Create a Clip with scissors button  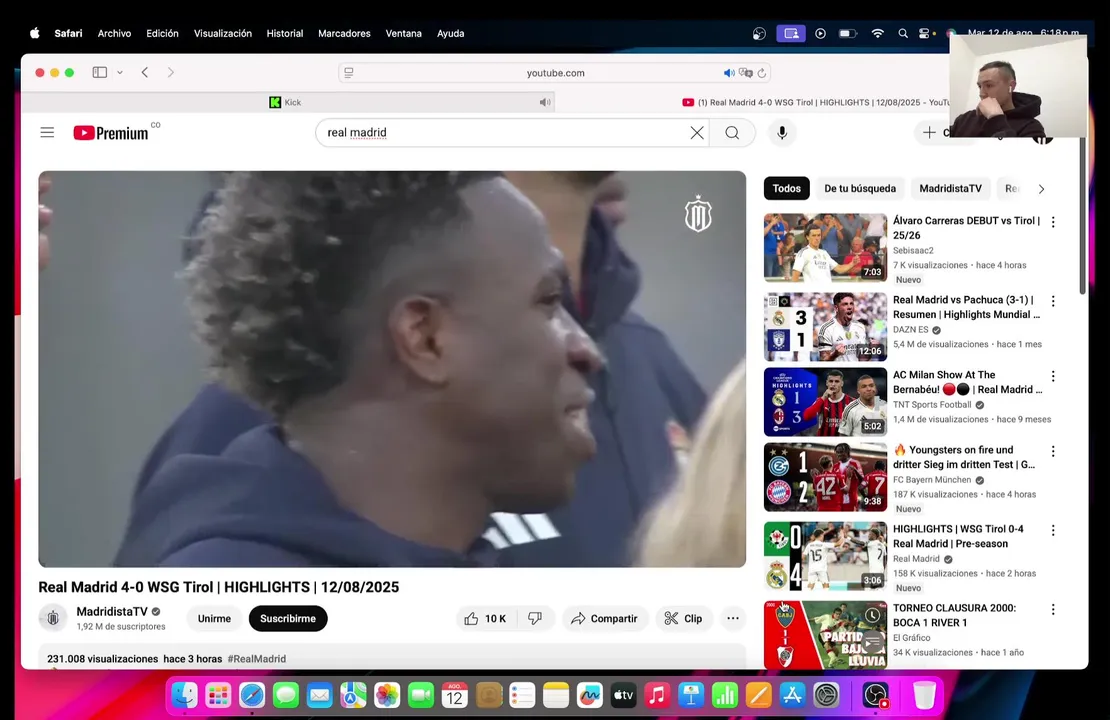683,618
